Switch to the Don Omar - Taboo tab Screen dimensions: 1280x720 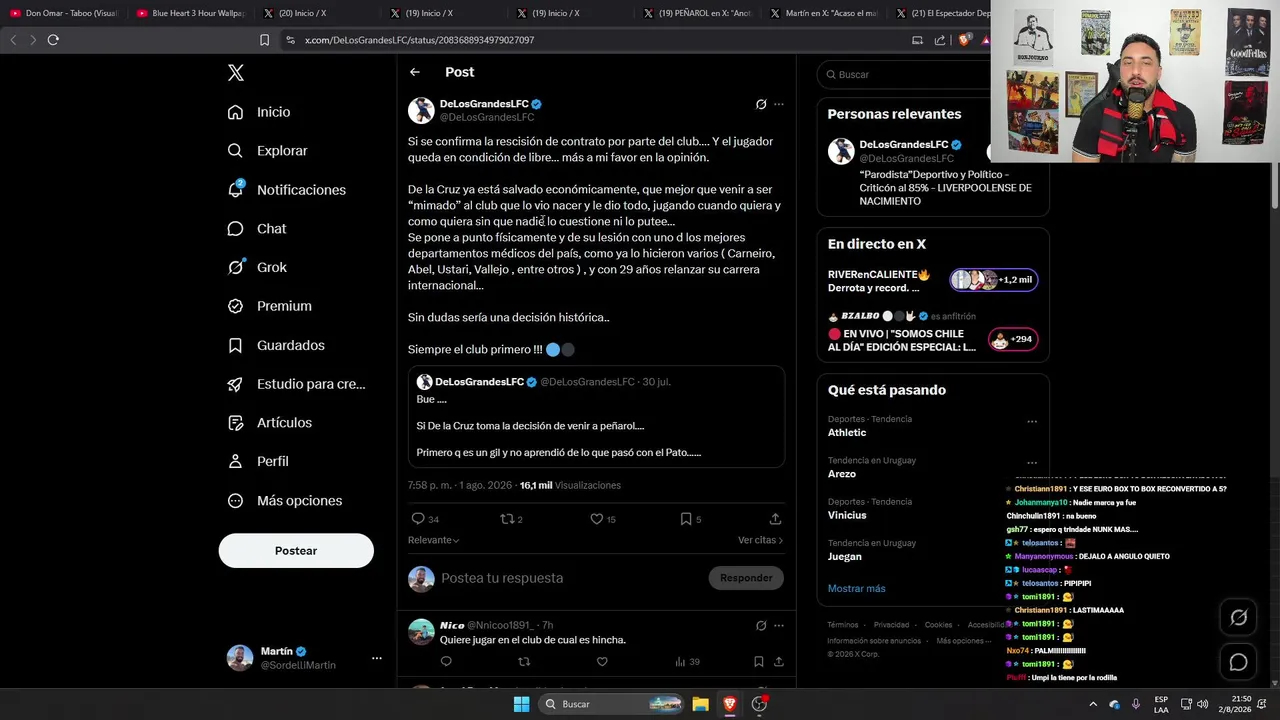64,13
